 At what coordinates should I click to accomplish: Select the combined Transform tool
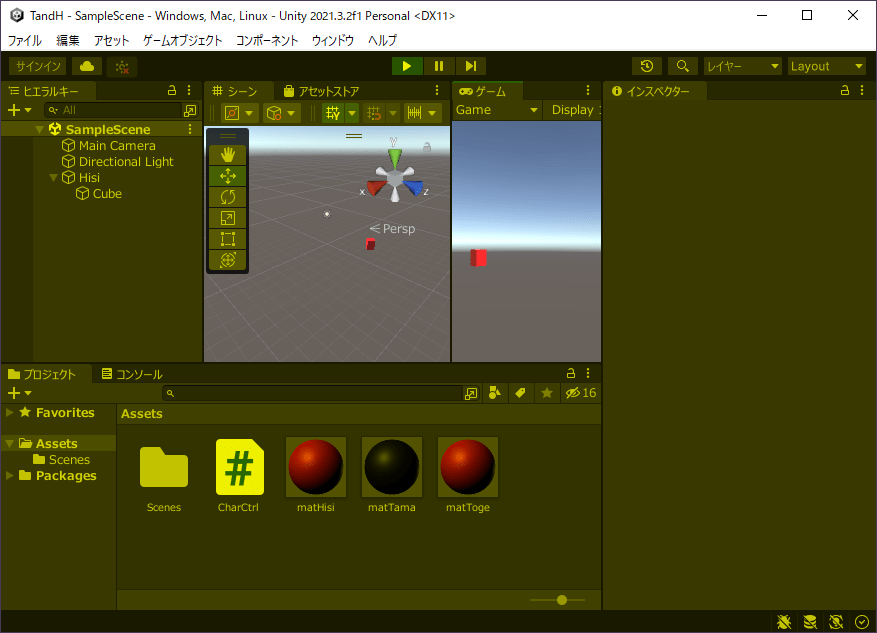coord(228,260)
